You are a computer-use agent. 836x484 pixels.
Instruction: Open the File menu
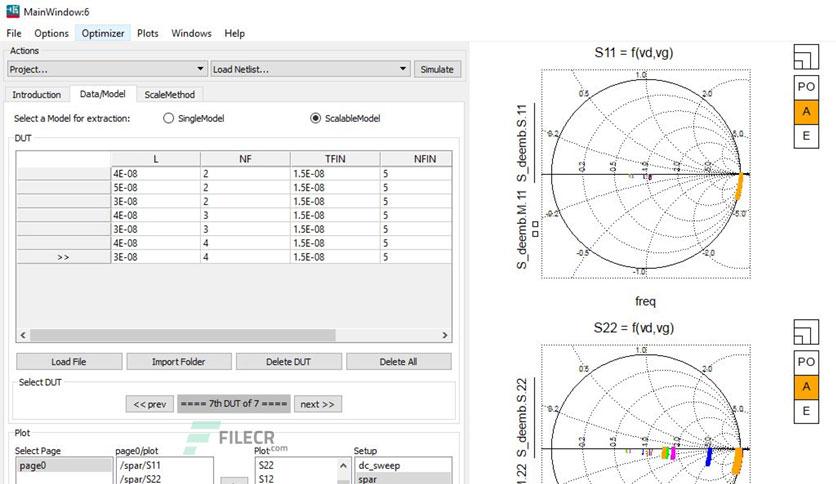(x=14, y=33)
